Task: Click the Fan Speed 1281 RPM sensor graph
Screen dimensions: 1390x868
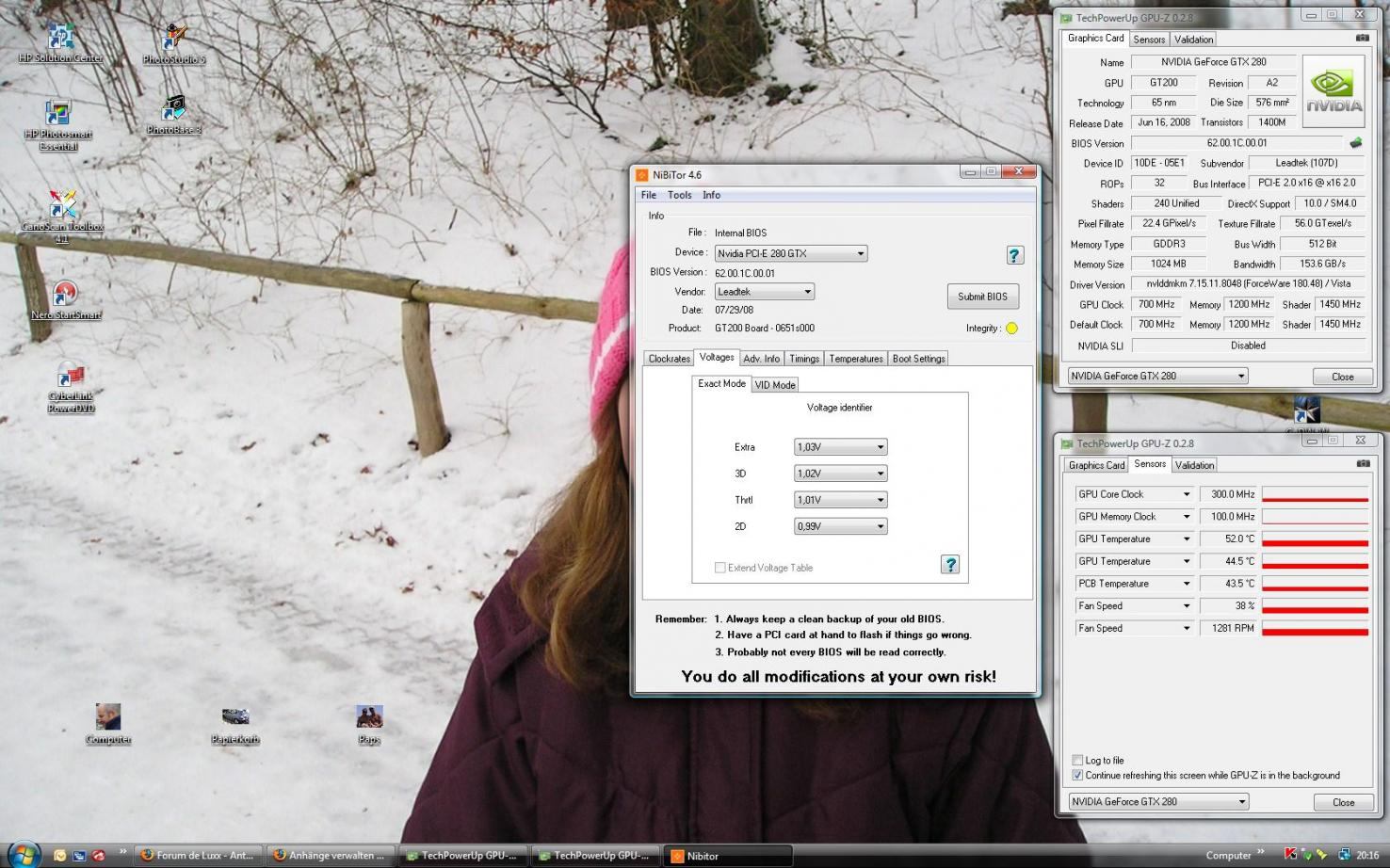Action: [1315, 629]
